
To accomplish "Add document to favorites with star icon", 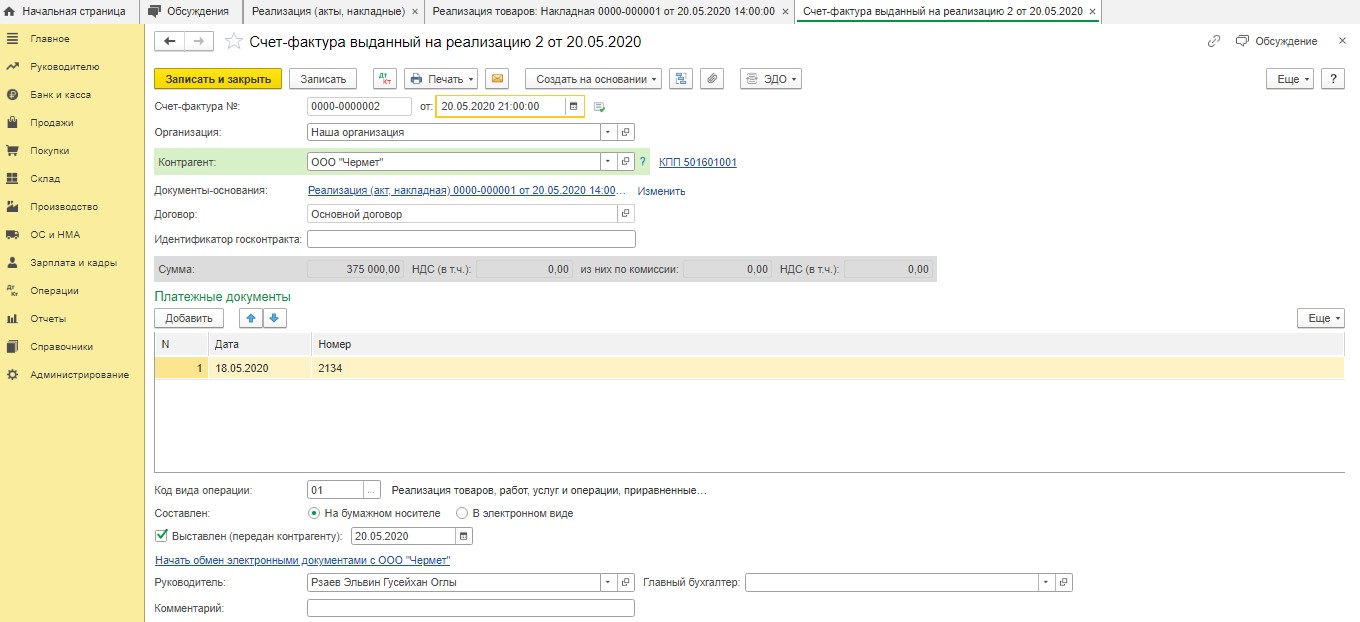I will (x=233, y=42).
